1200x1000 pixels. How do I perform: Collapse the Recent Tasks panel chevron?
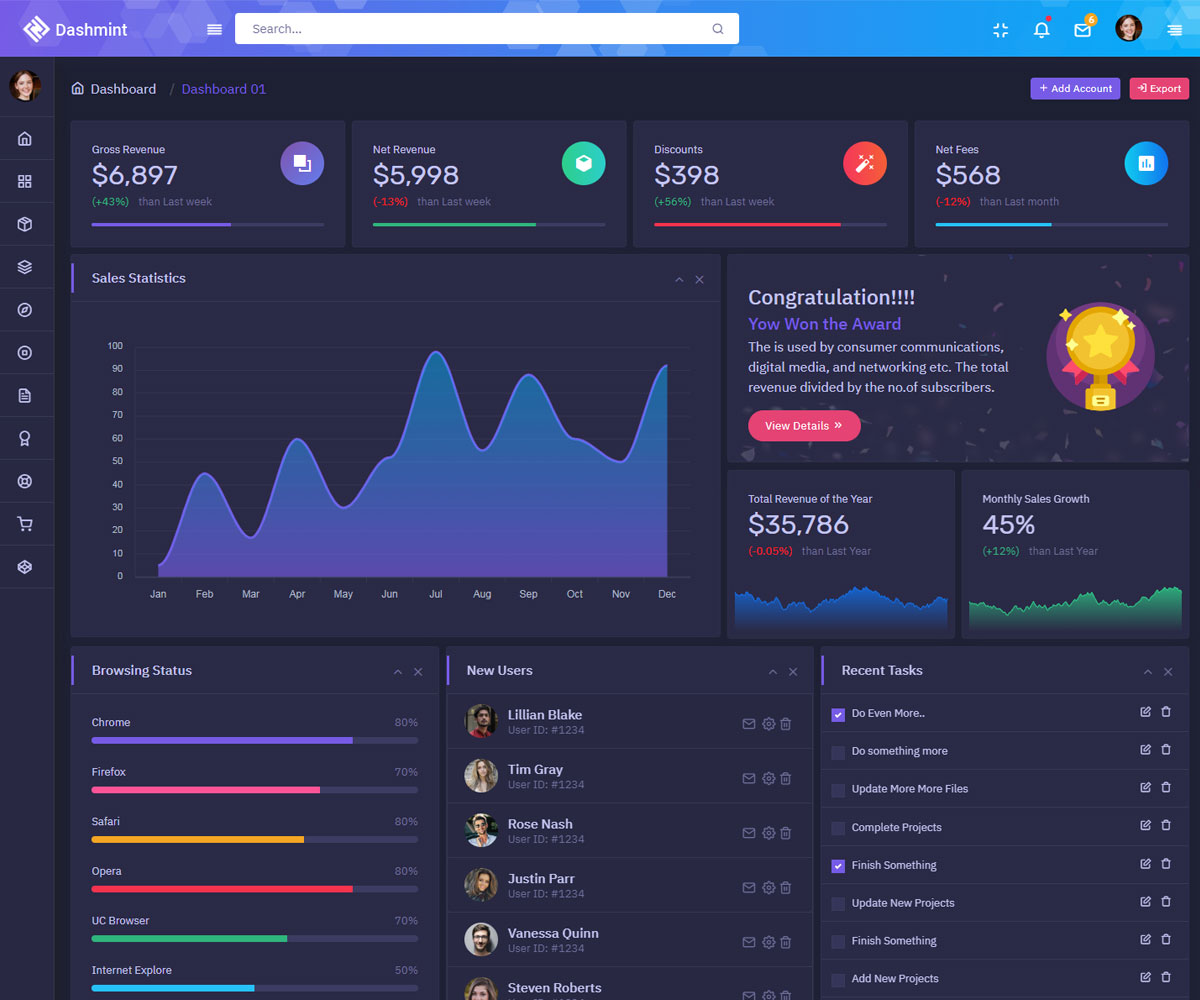click(x=1148, y=672)
